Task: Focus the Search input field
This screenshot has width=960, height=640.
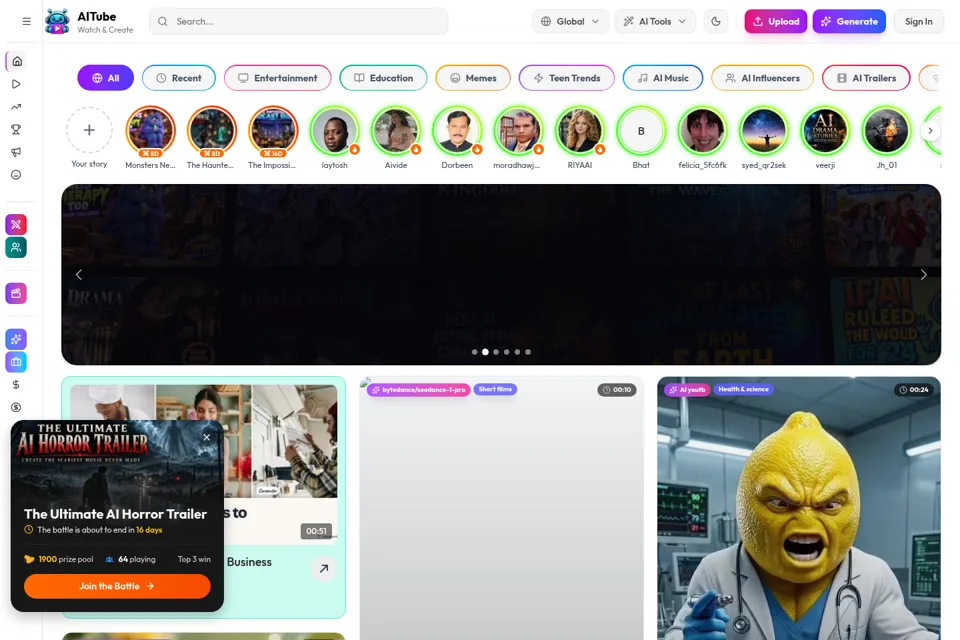Action: point(299,21)
